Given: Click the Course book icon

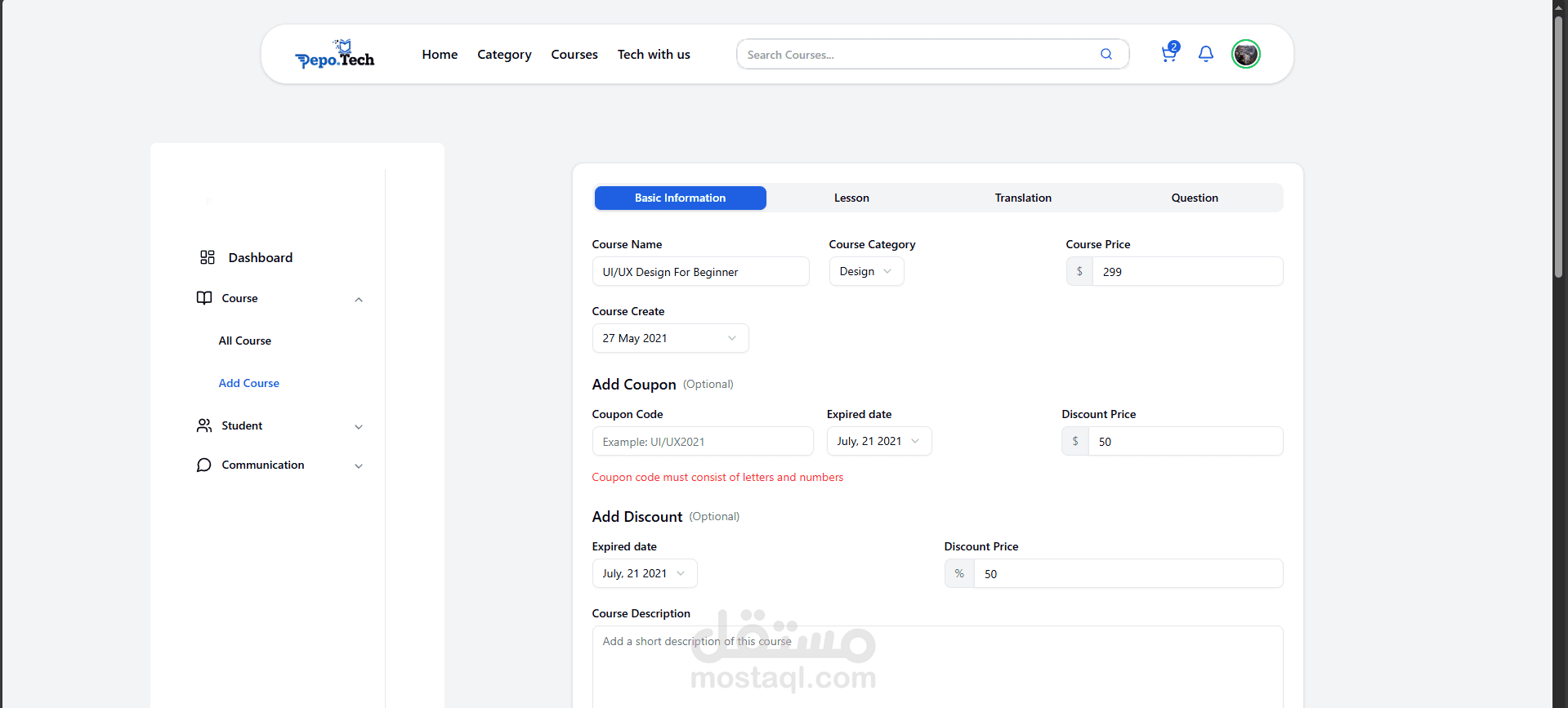Looking at the screenshot, I should [x=204, y=298].
